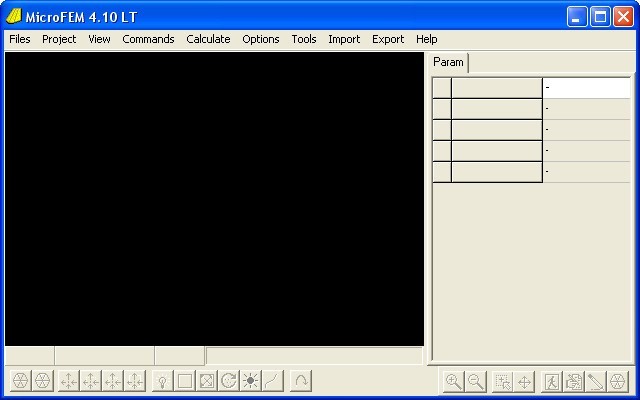Open the Export menu
The image size is (640, 400).
pyautogui.click(x=388, y=39)
